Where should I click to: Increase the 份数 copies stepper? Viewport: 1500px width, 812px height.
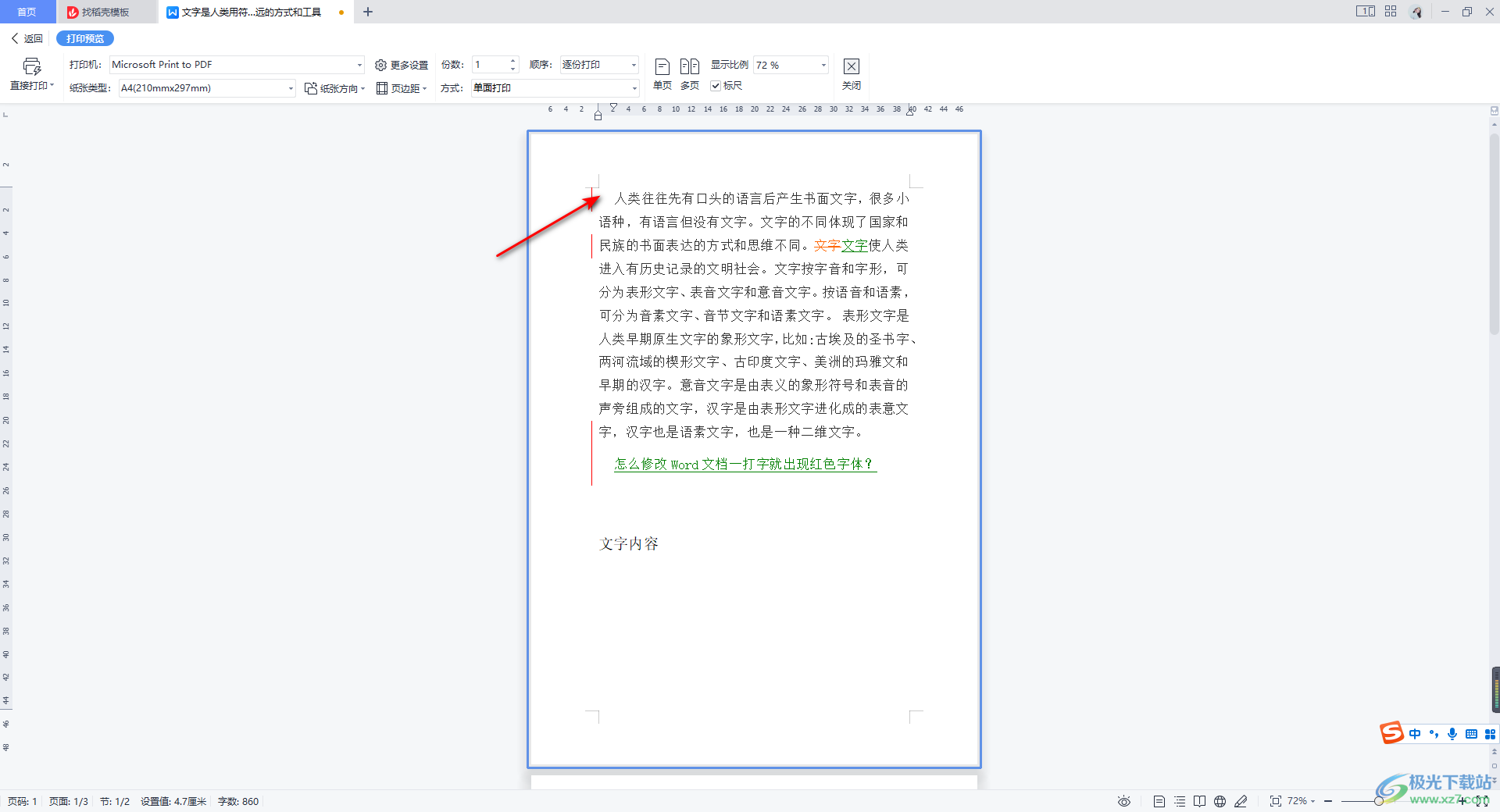(513, 61)
